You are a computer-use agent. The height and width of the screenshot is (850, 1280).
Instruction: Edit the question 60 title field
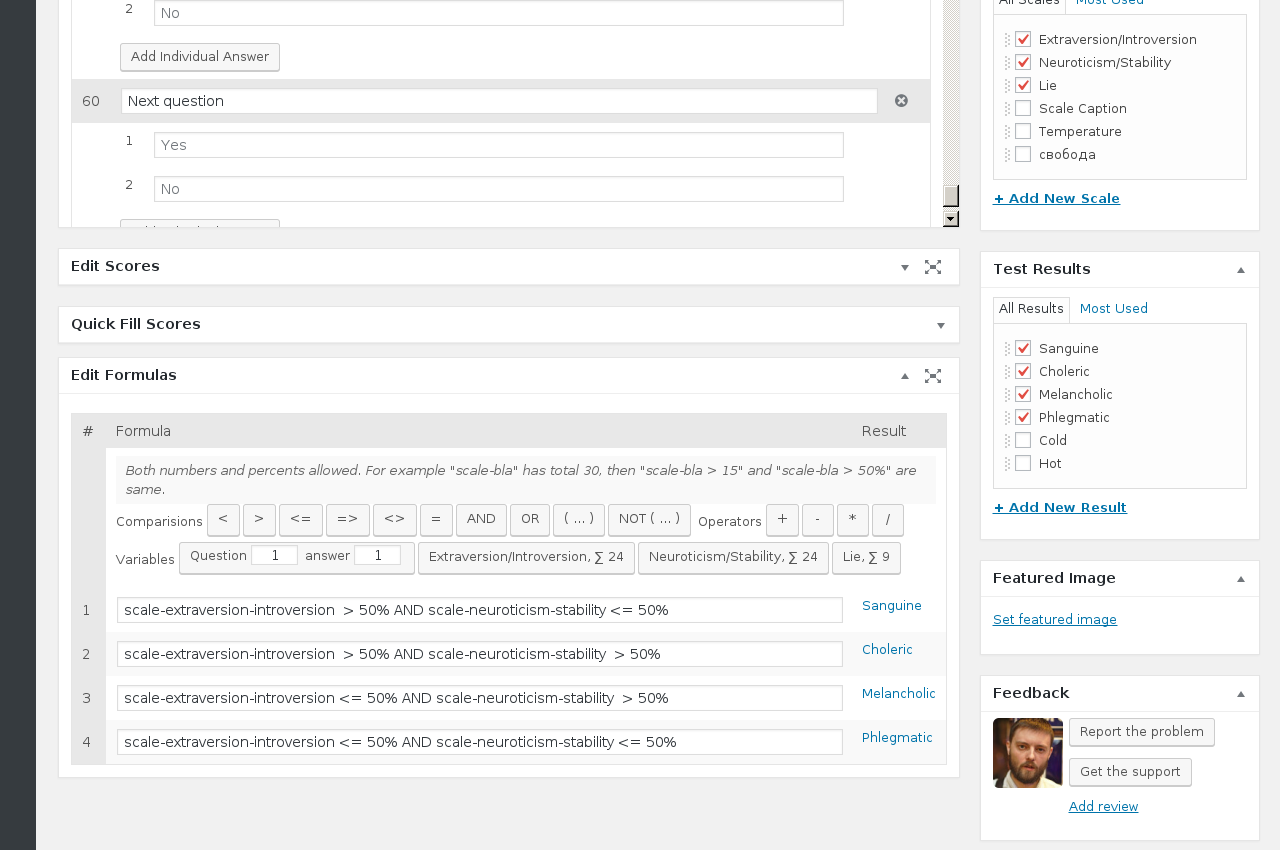(x=499, y=101)
